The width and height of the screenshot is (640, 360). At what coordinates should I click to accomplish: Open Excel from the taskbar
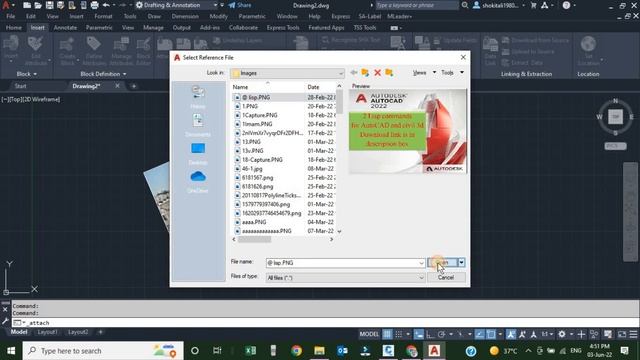(250, 351)
